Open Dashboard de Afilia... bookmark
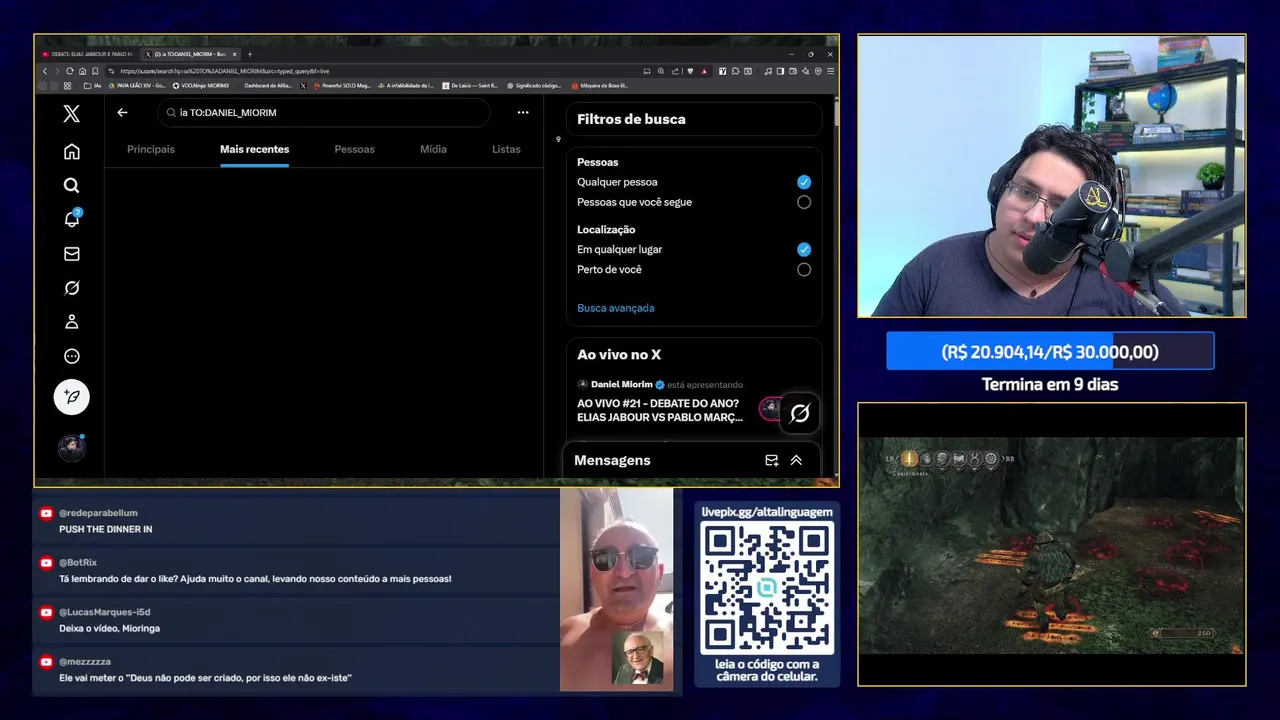Image resolution: width=1280 pixels, height=720 pixels. 268,86
